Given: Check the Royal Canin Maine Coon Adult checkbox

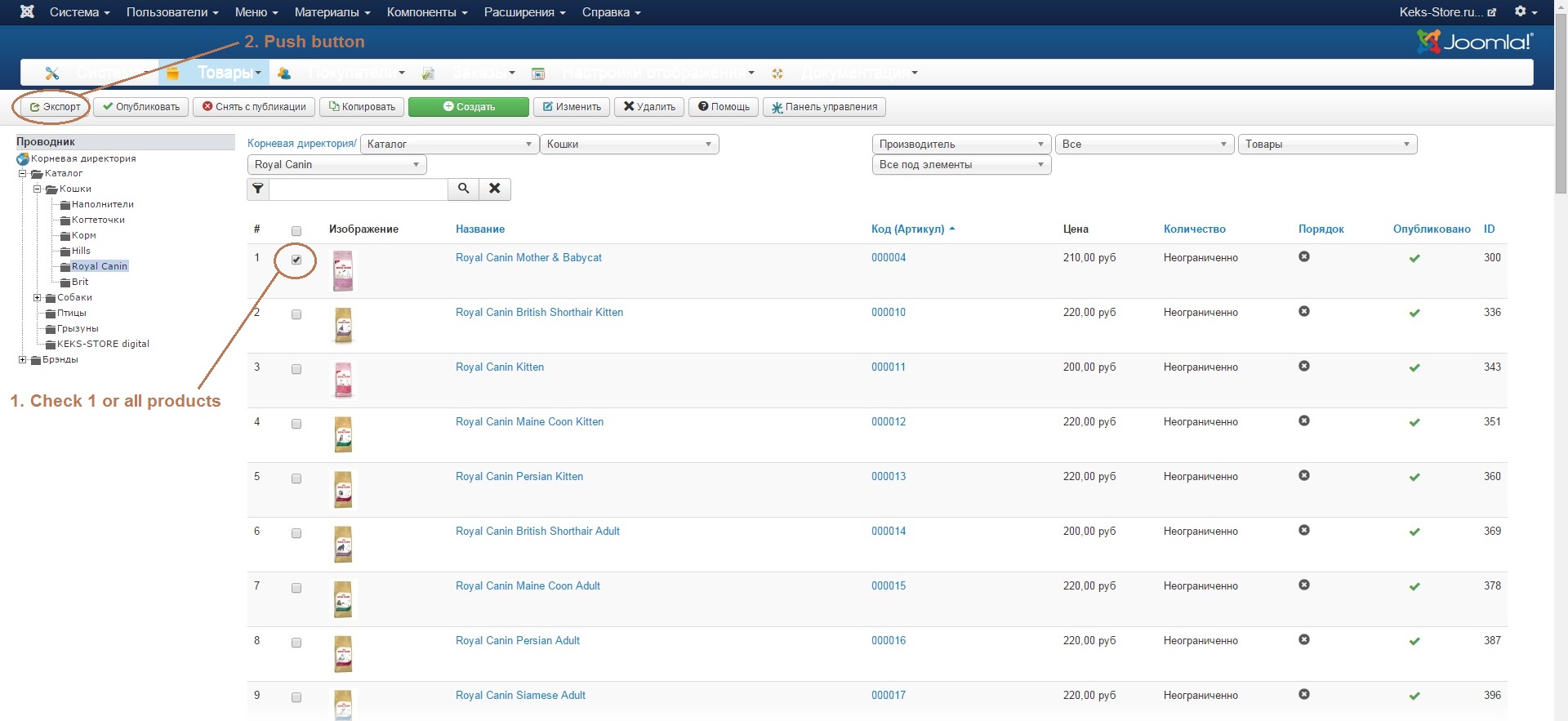Looking at the screenshot, I should [296, 588].
